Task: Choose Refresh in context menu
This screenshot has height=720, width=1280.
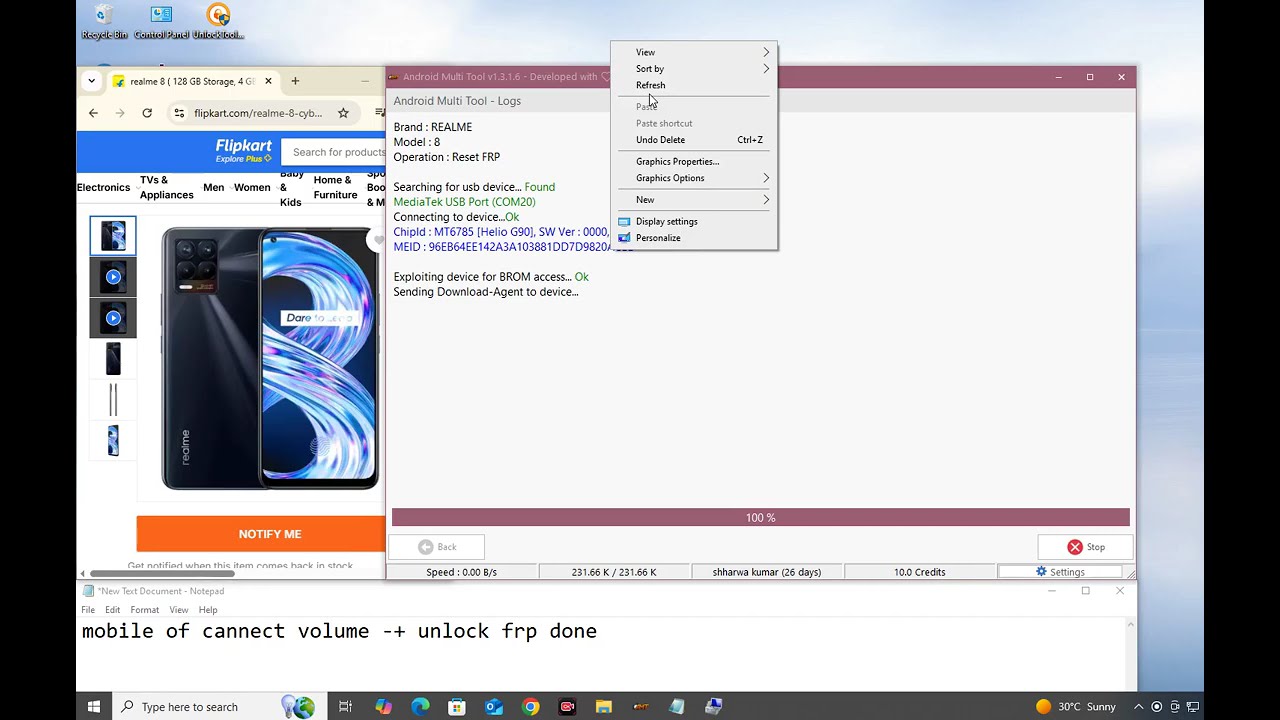Action: [694, 85]
